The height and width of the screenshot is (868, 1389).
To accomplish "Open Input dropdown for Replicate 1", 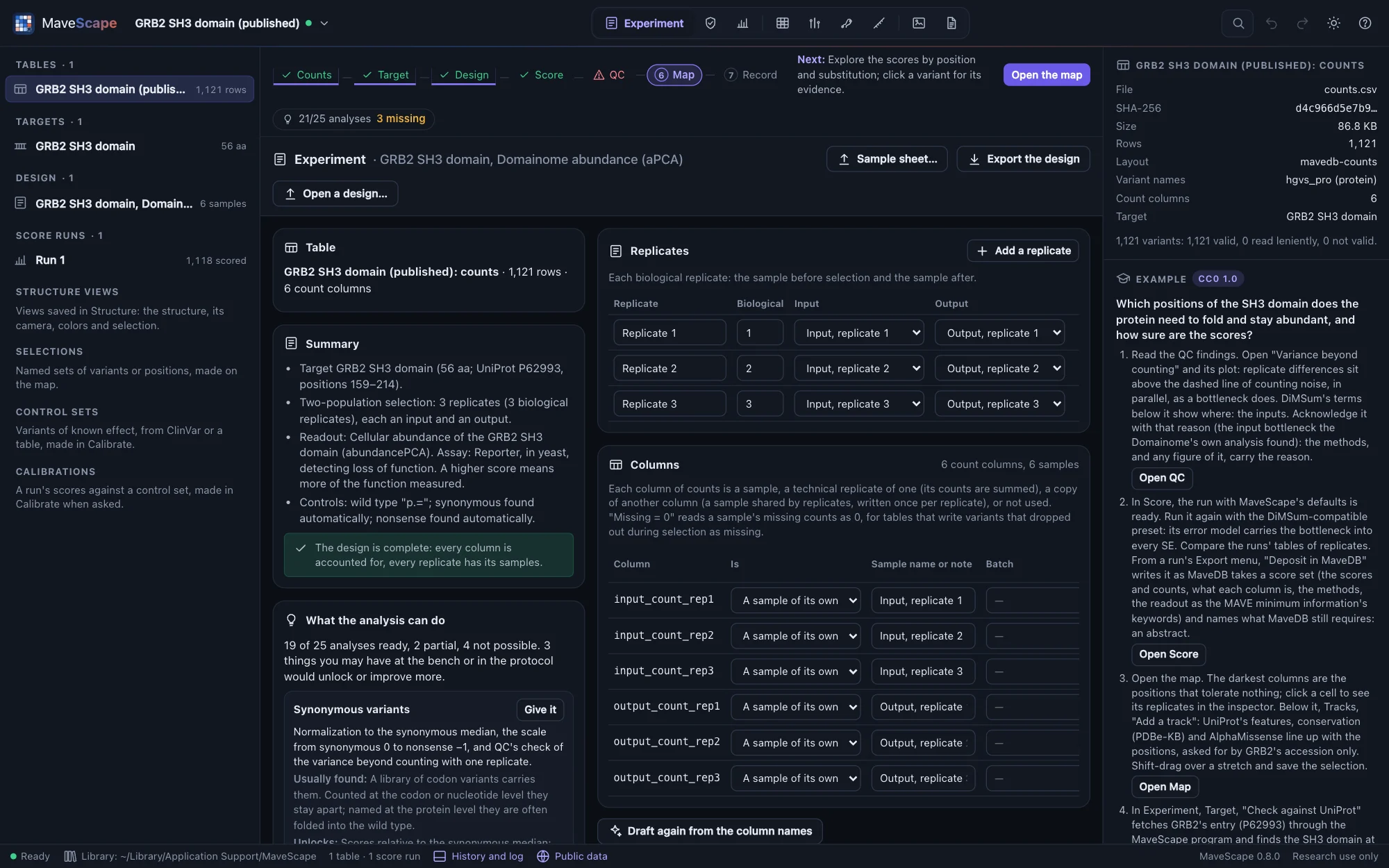I will point(859,333).
